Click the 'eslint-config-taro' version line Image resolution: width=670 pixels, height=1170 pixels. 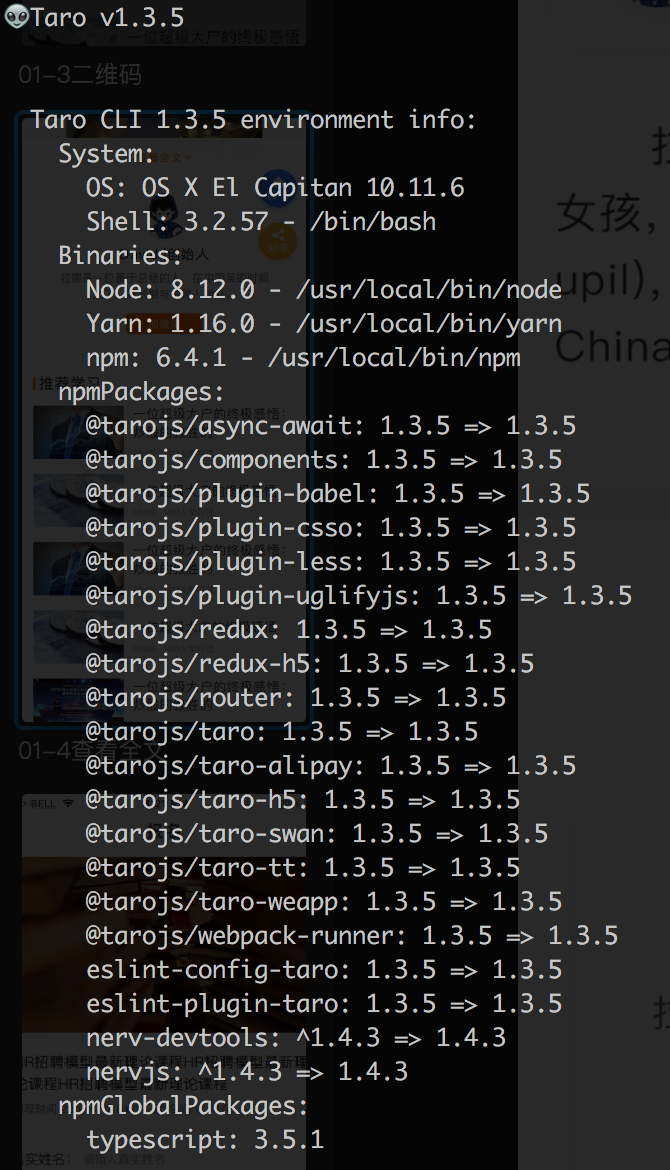pos(324,969)
